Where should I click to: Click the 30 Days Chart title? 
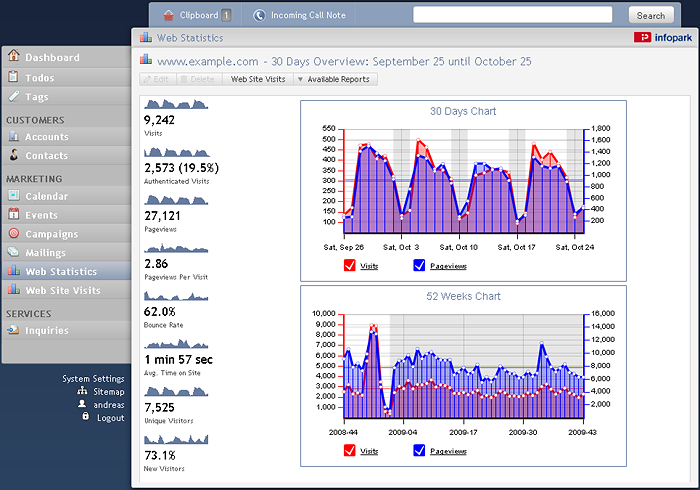463,111
